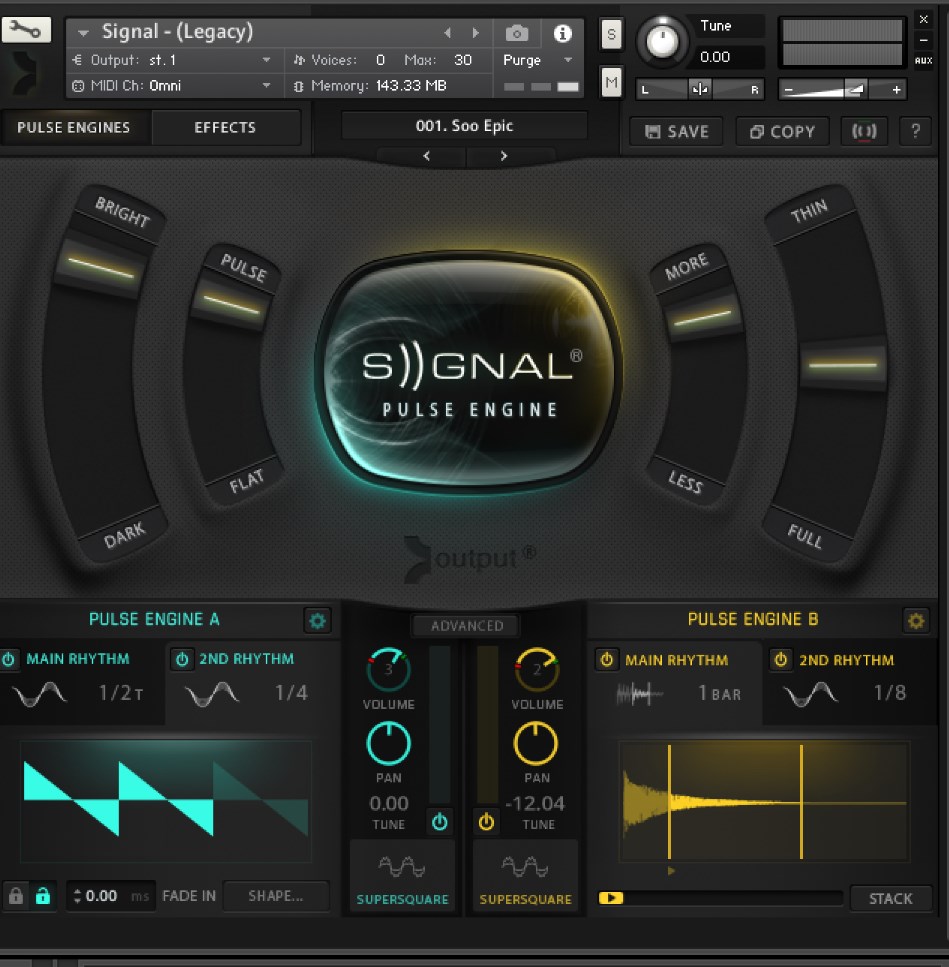Image resolution: width=949 pixels, height=967 pixels.
Task: Click the wrench icon to edit instrument
Action: (x=26, y=29)
